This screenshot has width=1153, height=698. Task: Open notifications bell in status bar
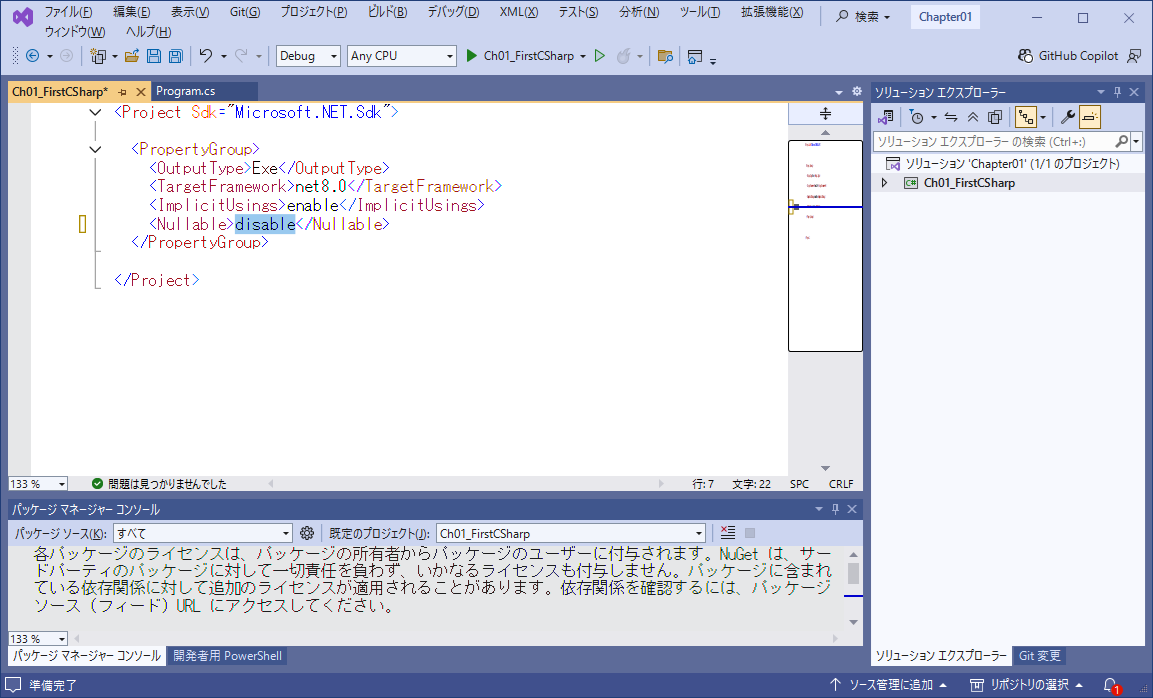[x=1111, y=685]
